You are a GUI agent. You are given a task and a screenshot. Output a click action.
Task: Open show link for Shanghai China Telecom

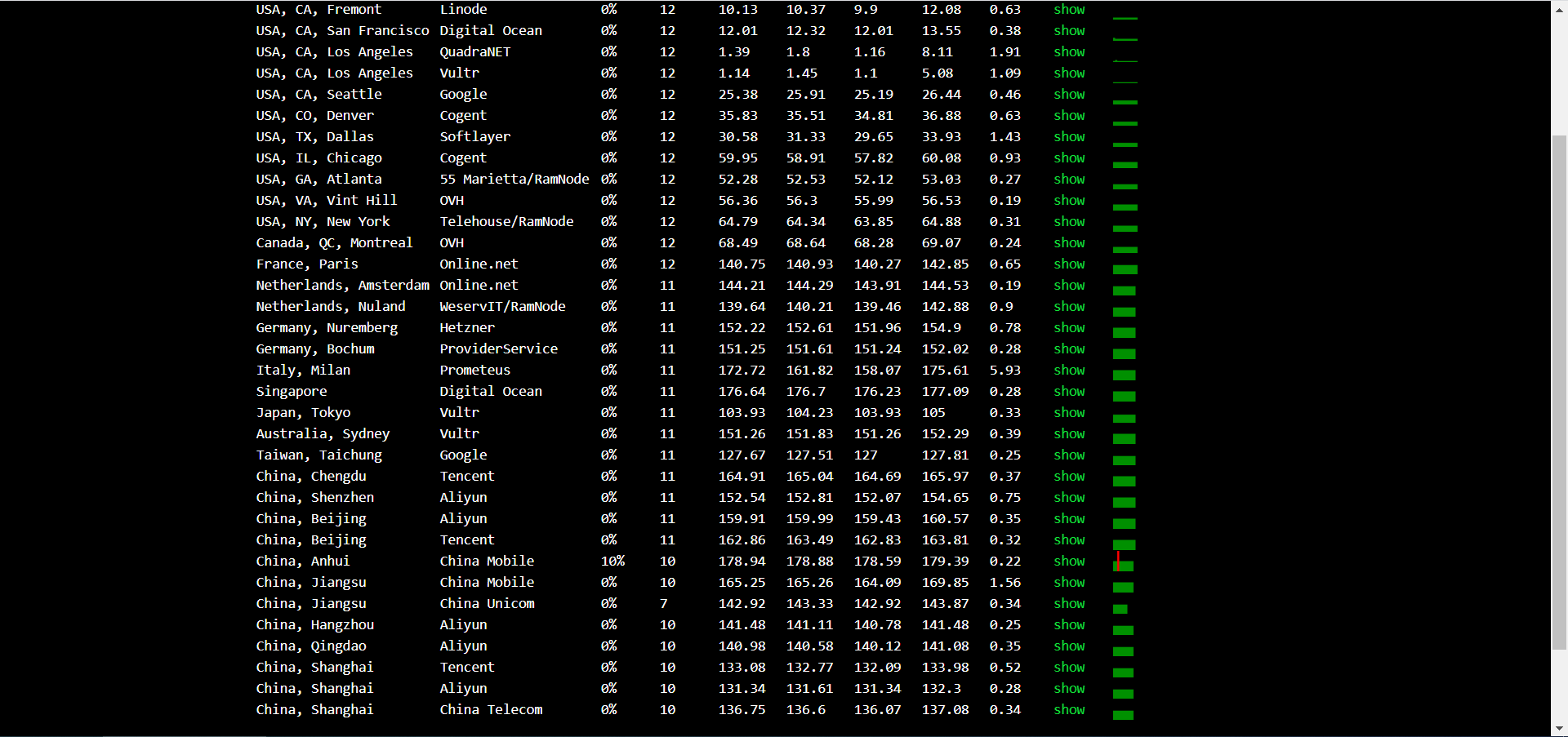pyautogui.click(x=1069, y=710)
